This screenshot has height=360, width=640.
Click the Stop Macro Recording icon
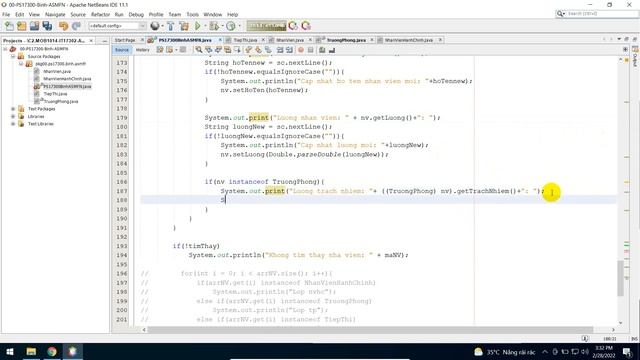(311, 50)
